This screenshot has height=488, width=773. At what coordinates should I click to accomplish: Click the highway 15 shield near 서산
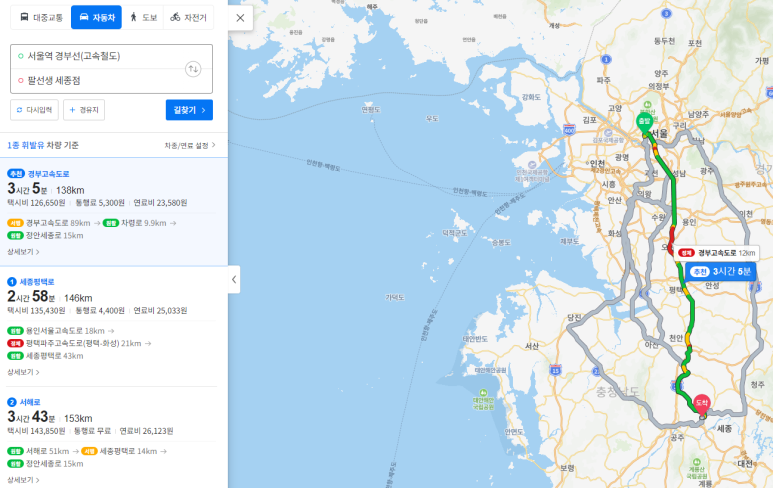(x=556, y=370)
